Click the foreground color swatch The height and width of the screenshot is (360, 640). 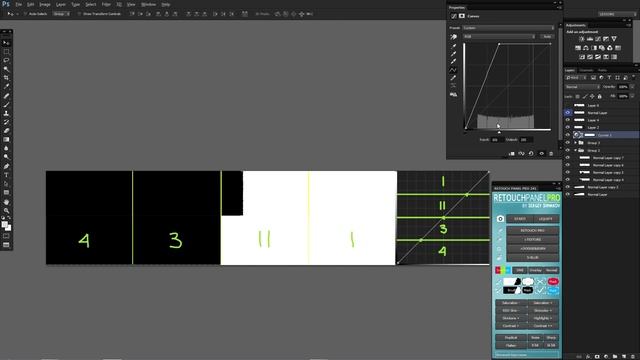(4, 224)
